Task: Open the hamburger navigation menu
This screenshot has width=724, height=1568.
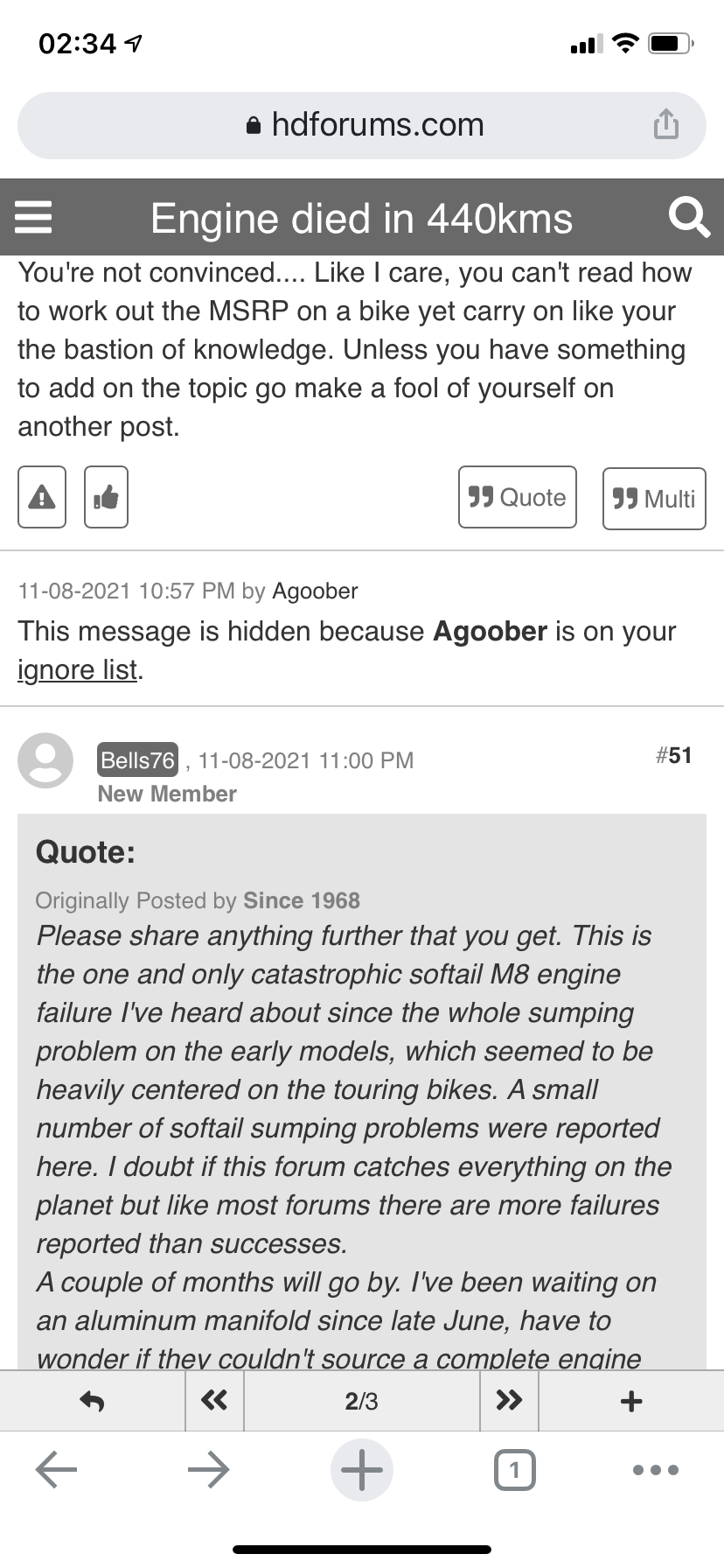Action: tap(34, 217)
